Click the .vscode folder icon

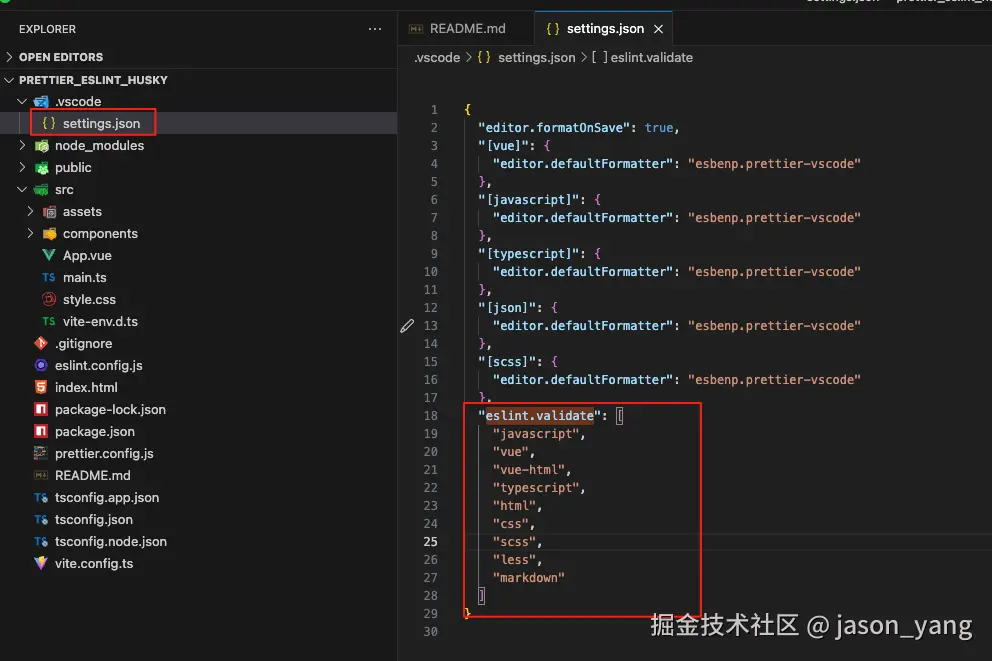tap(41, 101)
